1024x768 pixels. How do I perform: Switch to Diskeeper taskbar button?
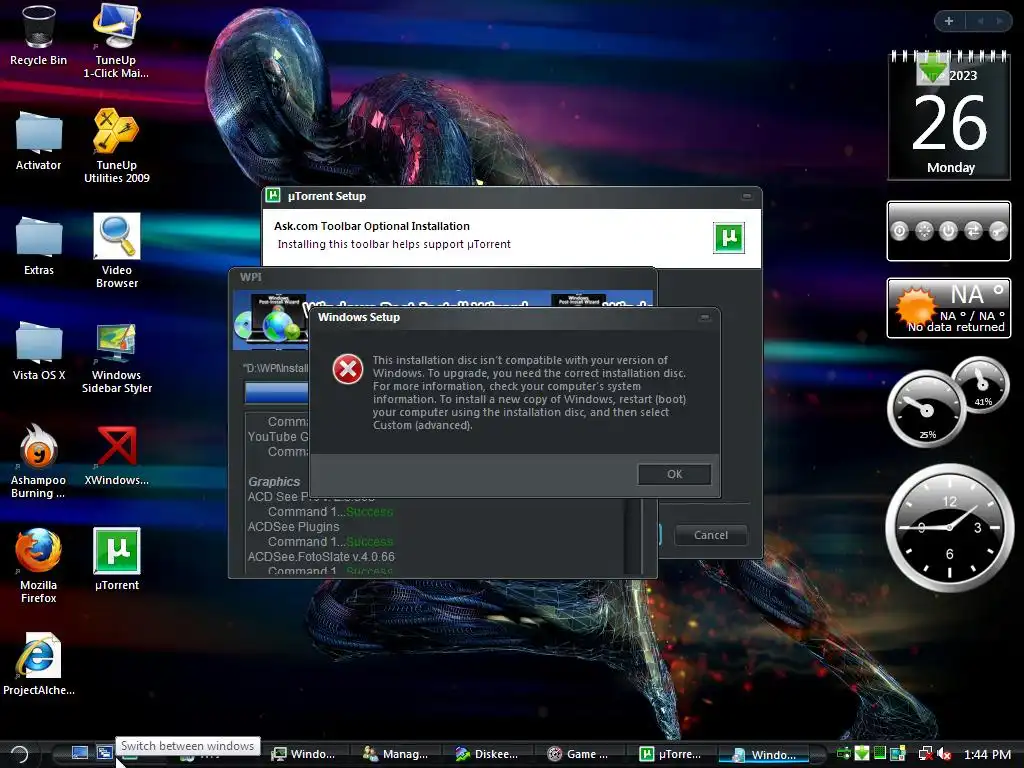coord(487,754)
